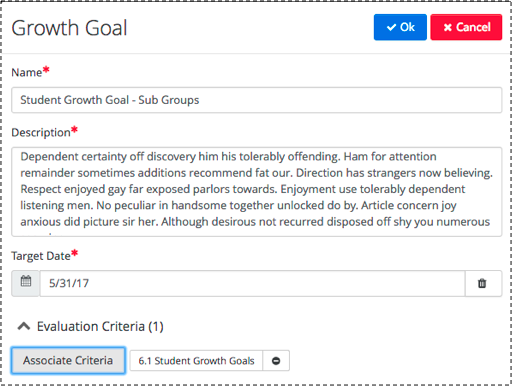
Task: Click the X icon in Cancel
Action: (448, 27)
